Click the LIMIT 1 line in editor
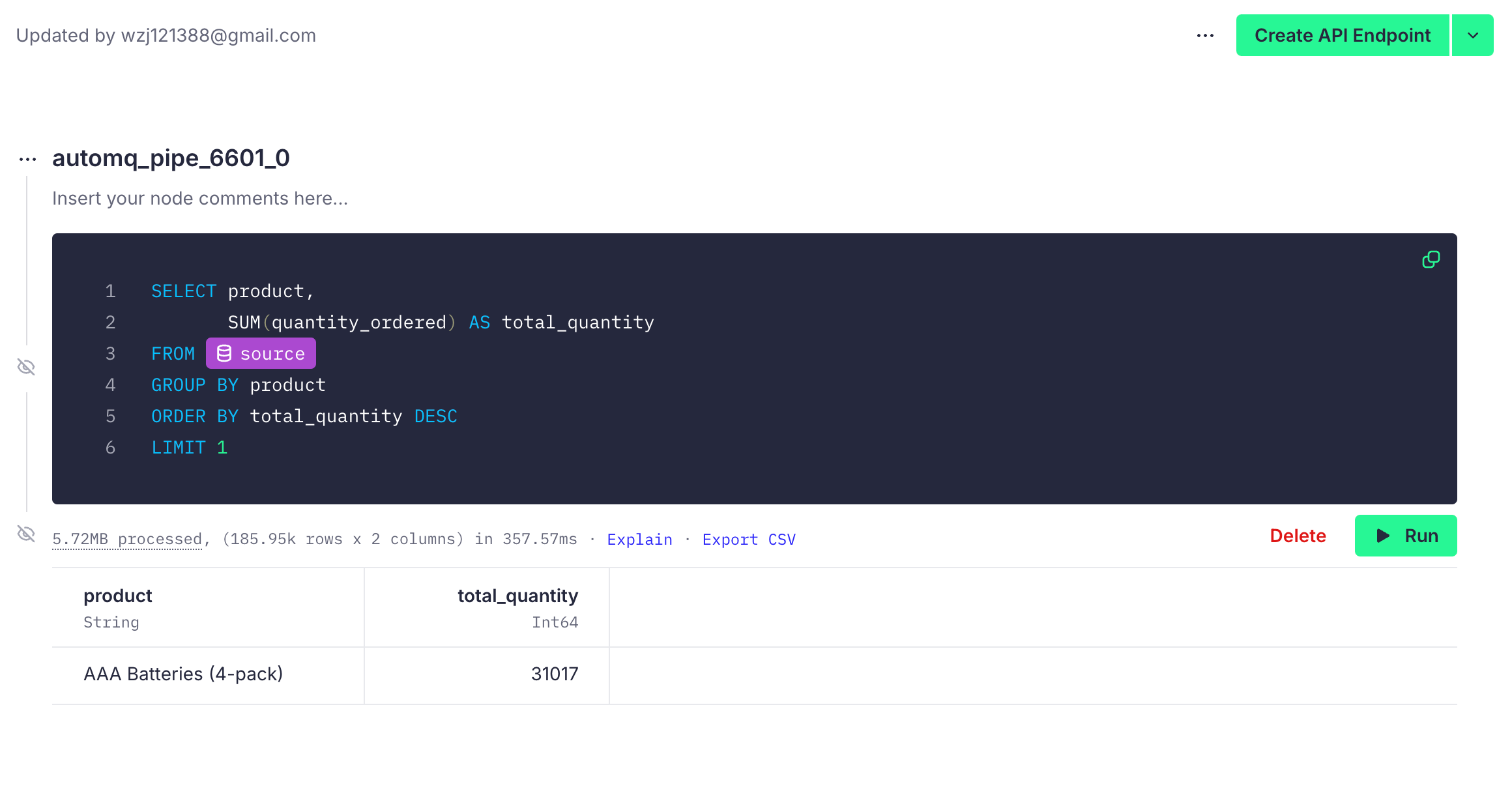 pos(189,448)
